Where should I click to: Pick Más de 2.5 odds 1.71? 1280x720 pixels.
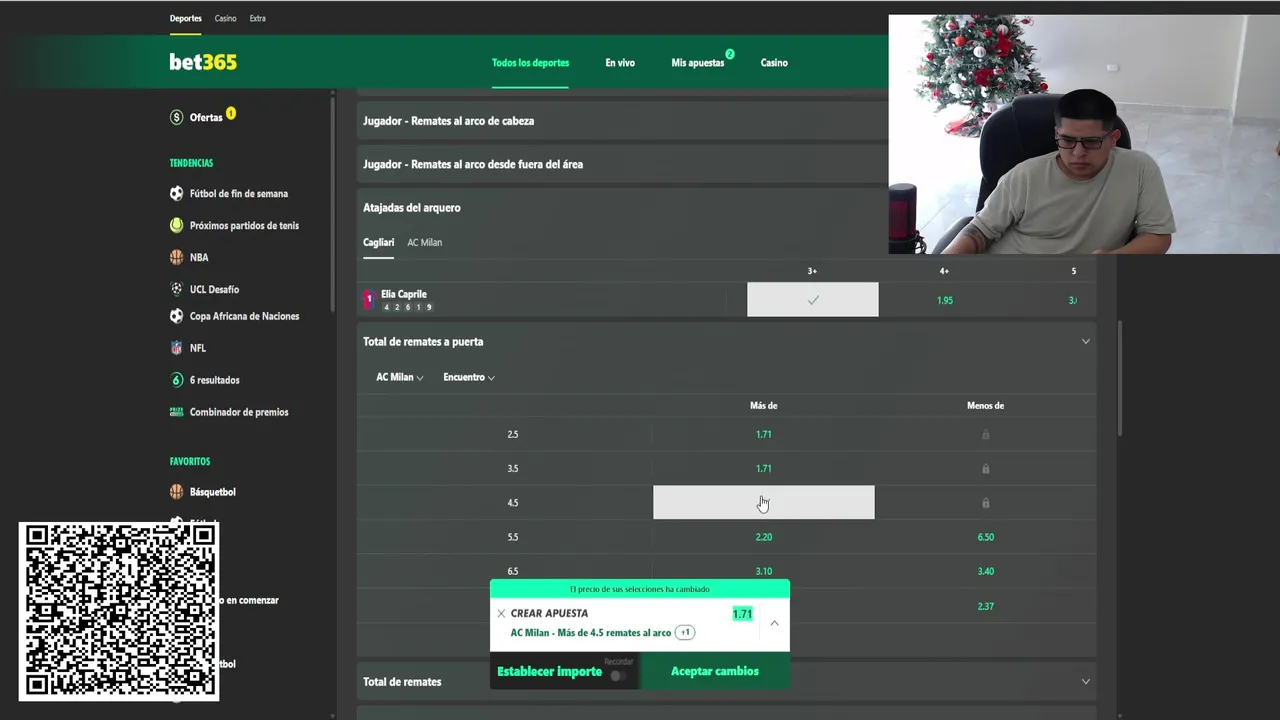point(764,434)
